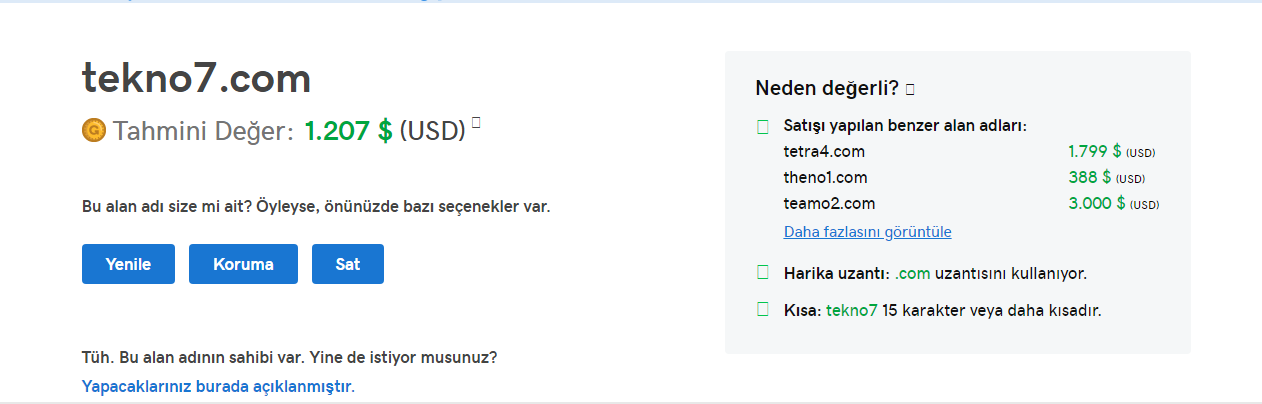The image size is (1262, 404).
Task: Click the icon beside Harika uzantı
Action: pos(763,272)
